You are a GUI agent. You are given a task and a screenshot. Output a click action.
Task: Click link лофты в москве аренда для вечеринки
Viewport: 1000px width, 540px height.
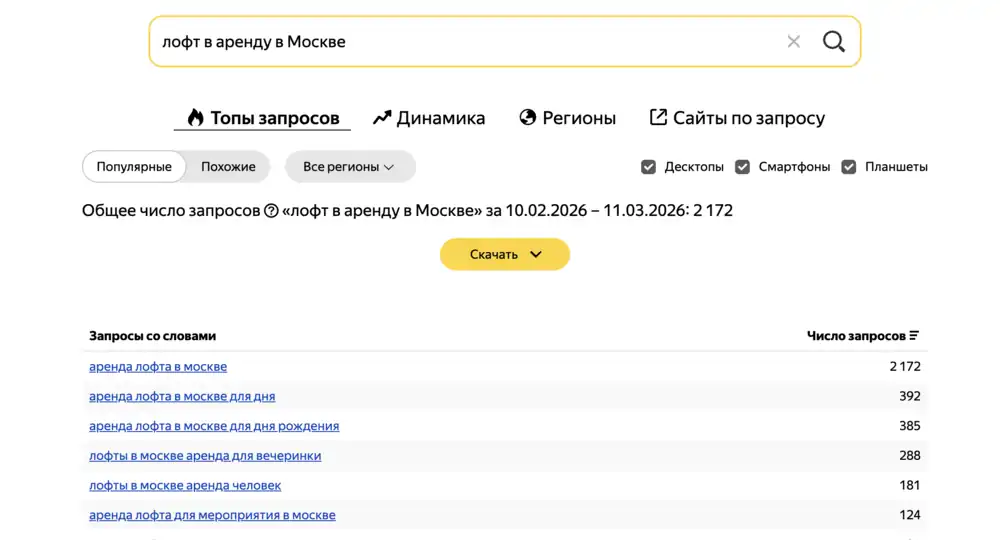coord(205,456)
